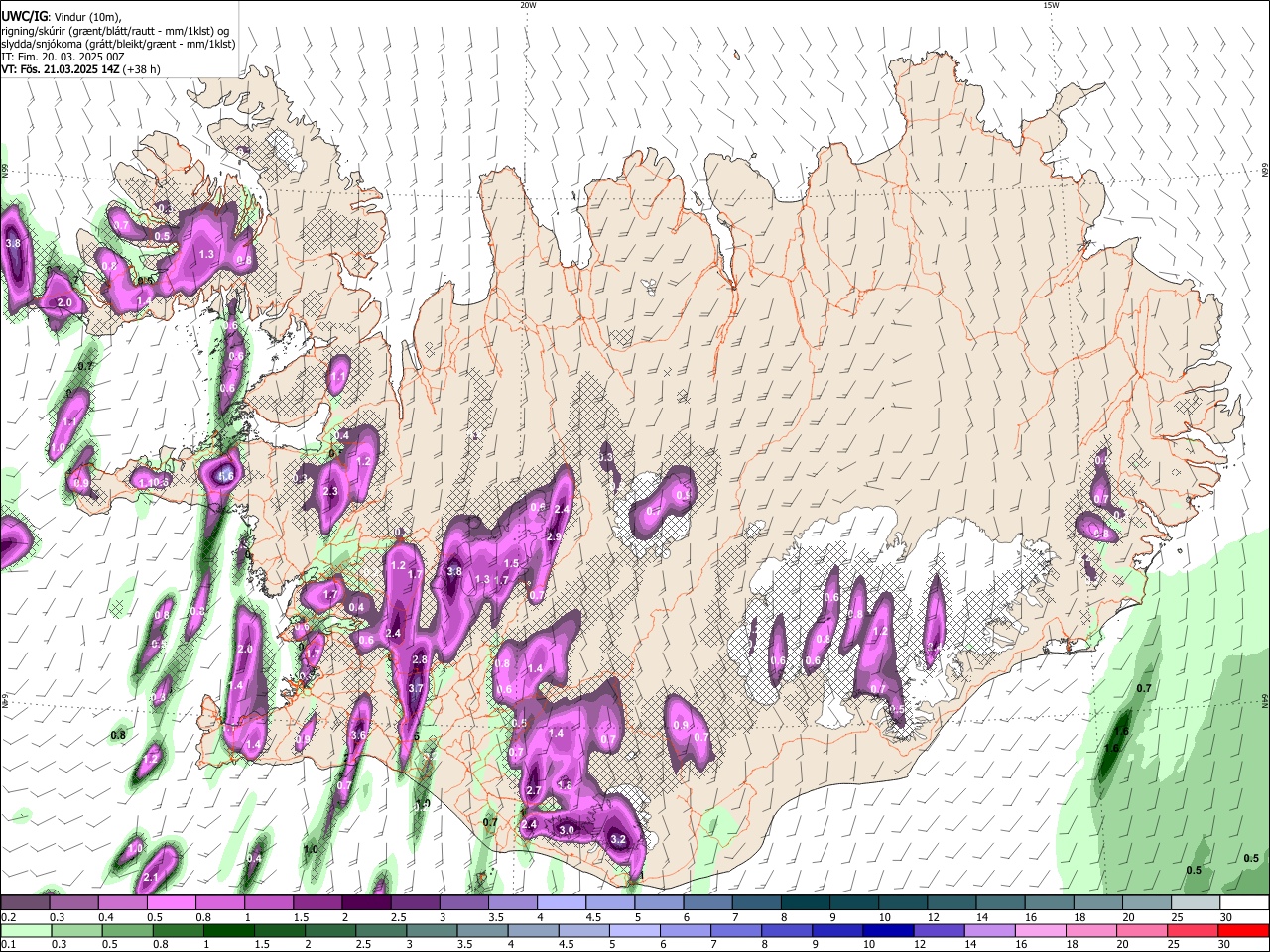Click the '3.2' snowfall value on the south coast
The height and width of the screenshot is (952, 1270).
(618, 839)
